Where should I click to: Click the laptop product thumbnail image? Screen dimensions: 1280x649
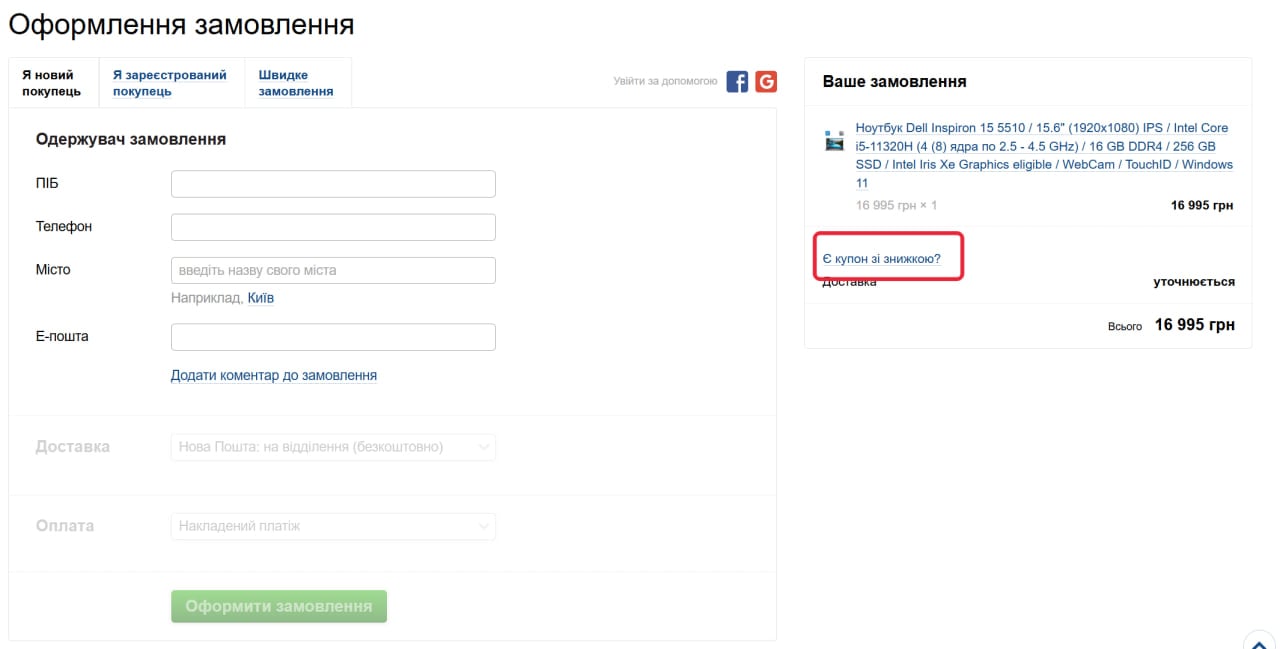click(834, 140)
